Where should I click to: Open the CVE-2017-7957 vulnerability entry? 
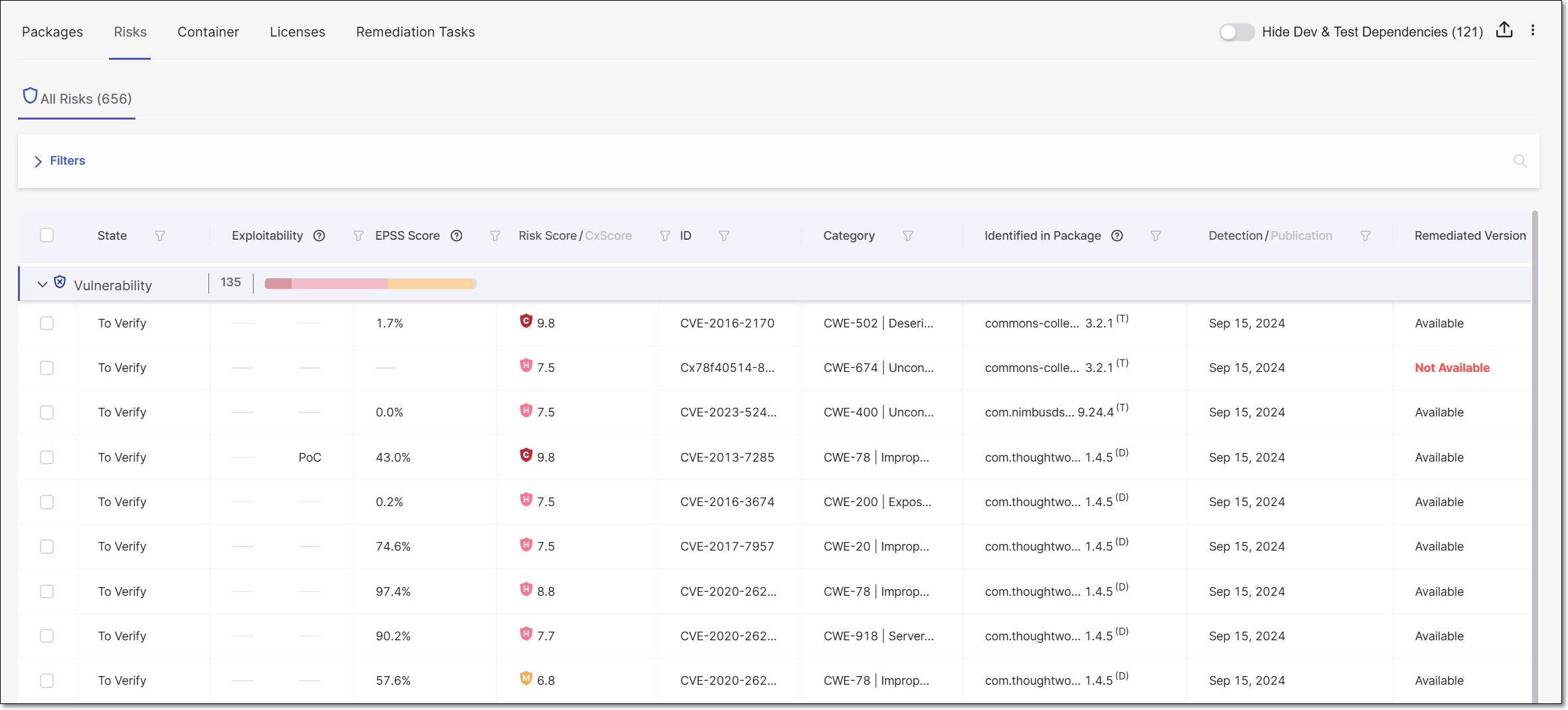tap(727, 546)
